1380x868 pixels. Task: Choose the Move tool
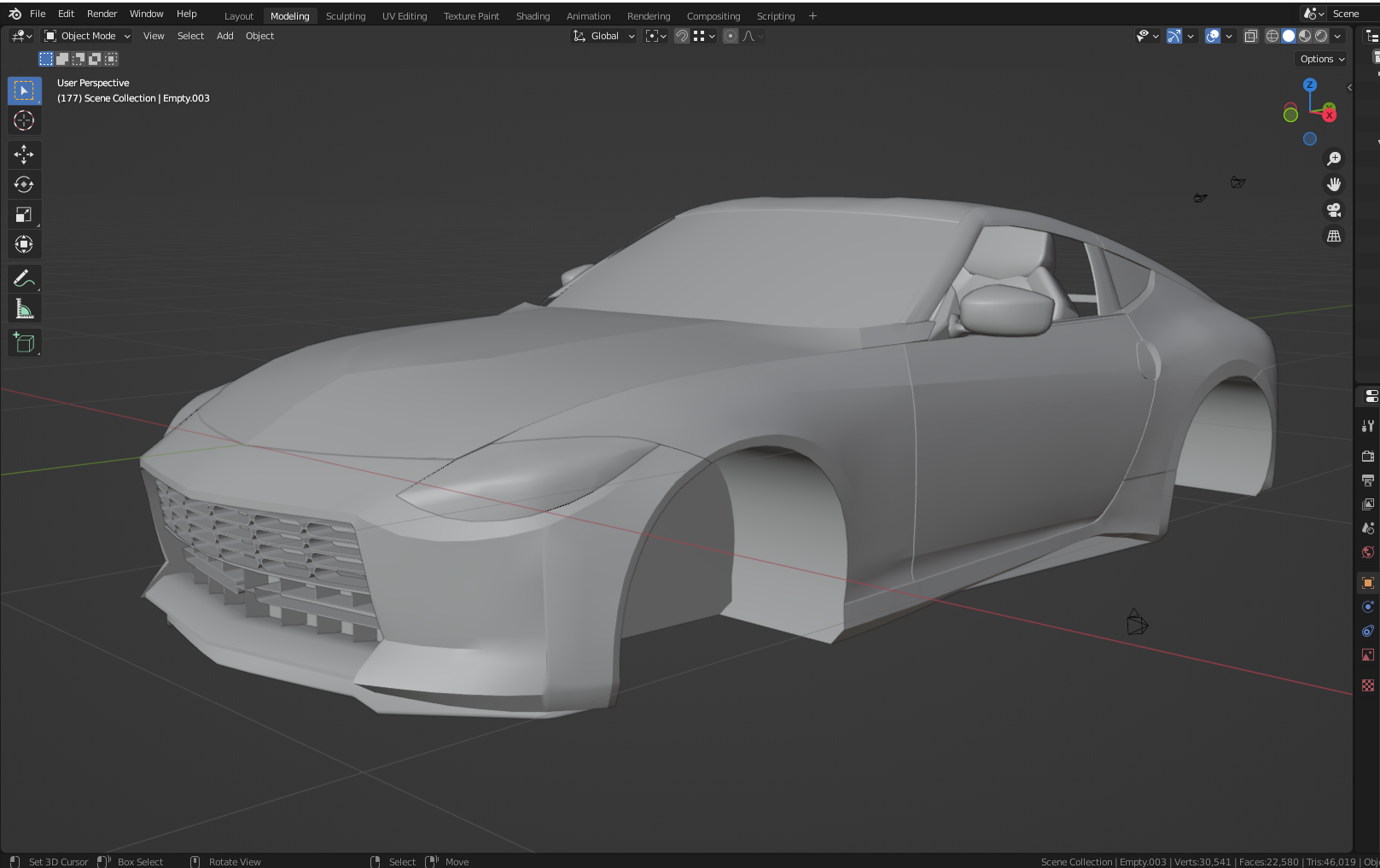click(24, 154)
